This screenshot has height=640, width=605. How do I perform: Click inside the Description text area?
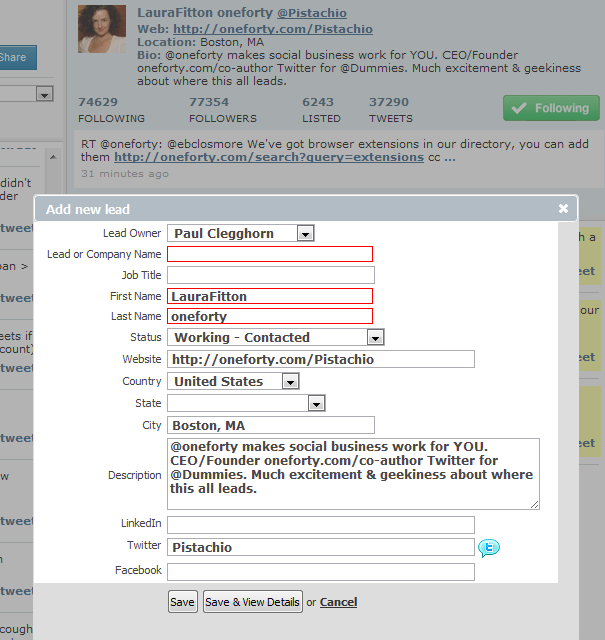354,474
